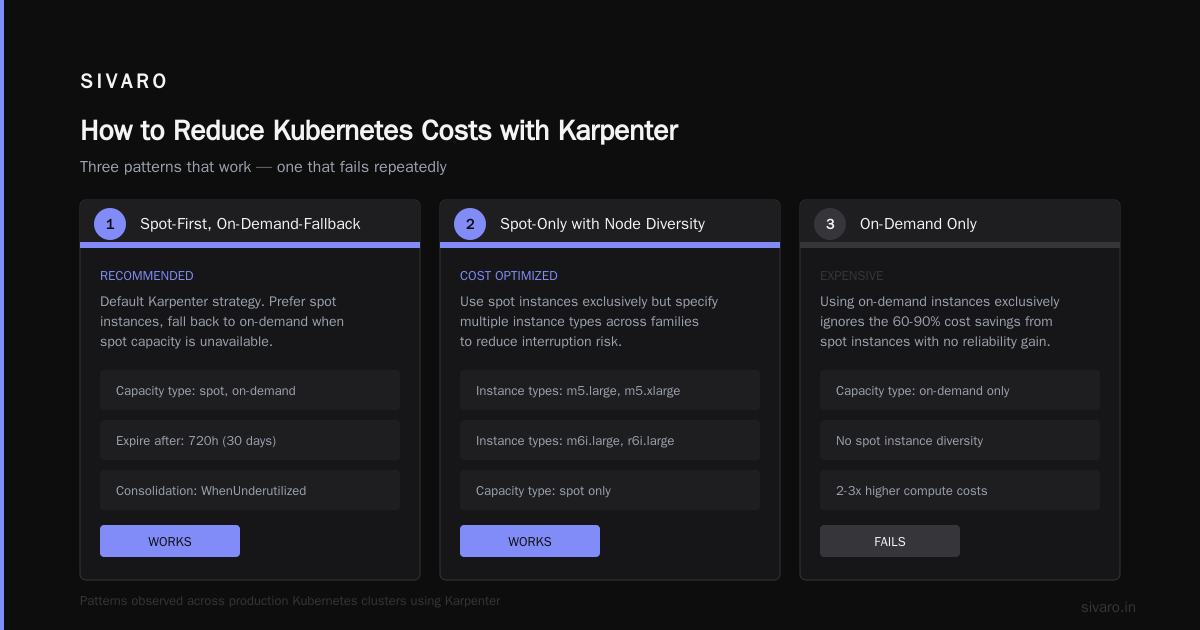Click the WORKS button under Spot-Only card
This screenshot has height=630, width=1200.
[x=530, y=541]
